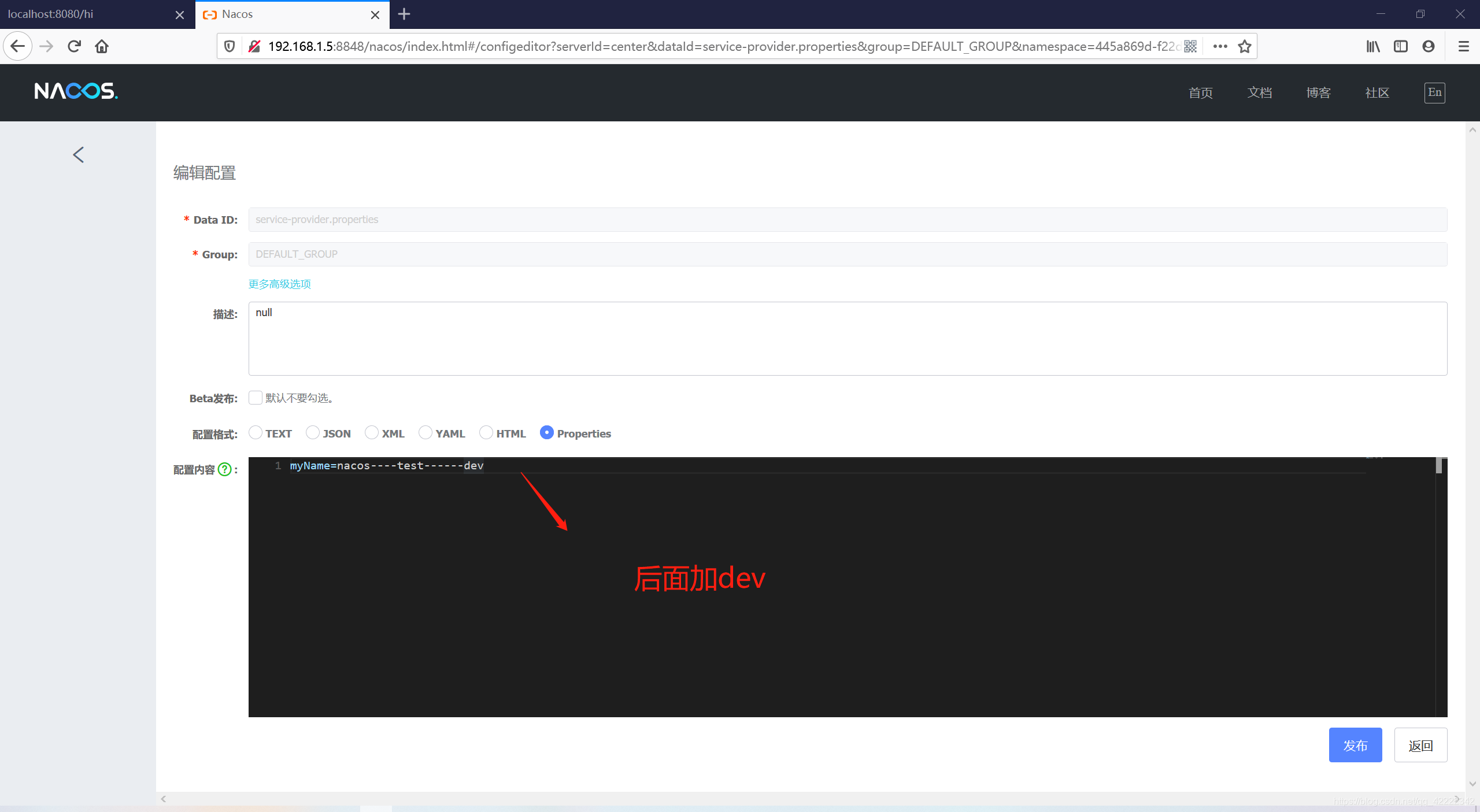Open 文档 in Nacos header
This screenshot has height=812, width=1480.
click(1260, 92)
